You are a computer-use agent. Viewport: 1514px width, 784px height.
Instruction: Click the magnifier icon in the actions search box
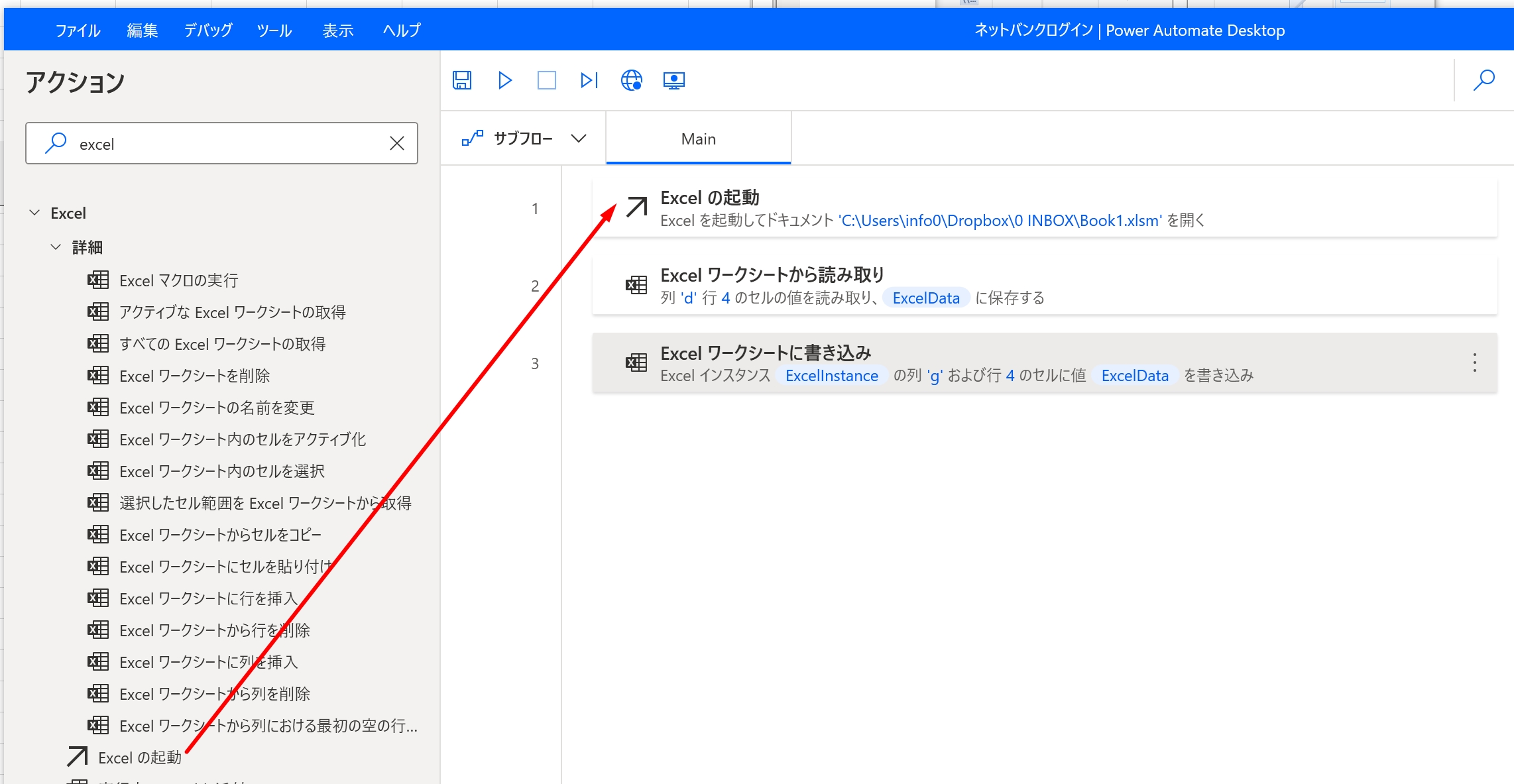[56, 143]
